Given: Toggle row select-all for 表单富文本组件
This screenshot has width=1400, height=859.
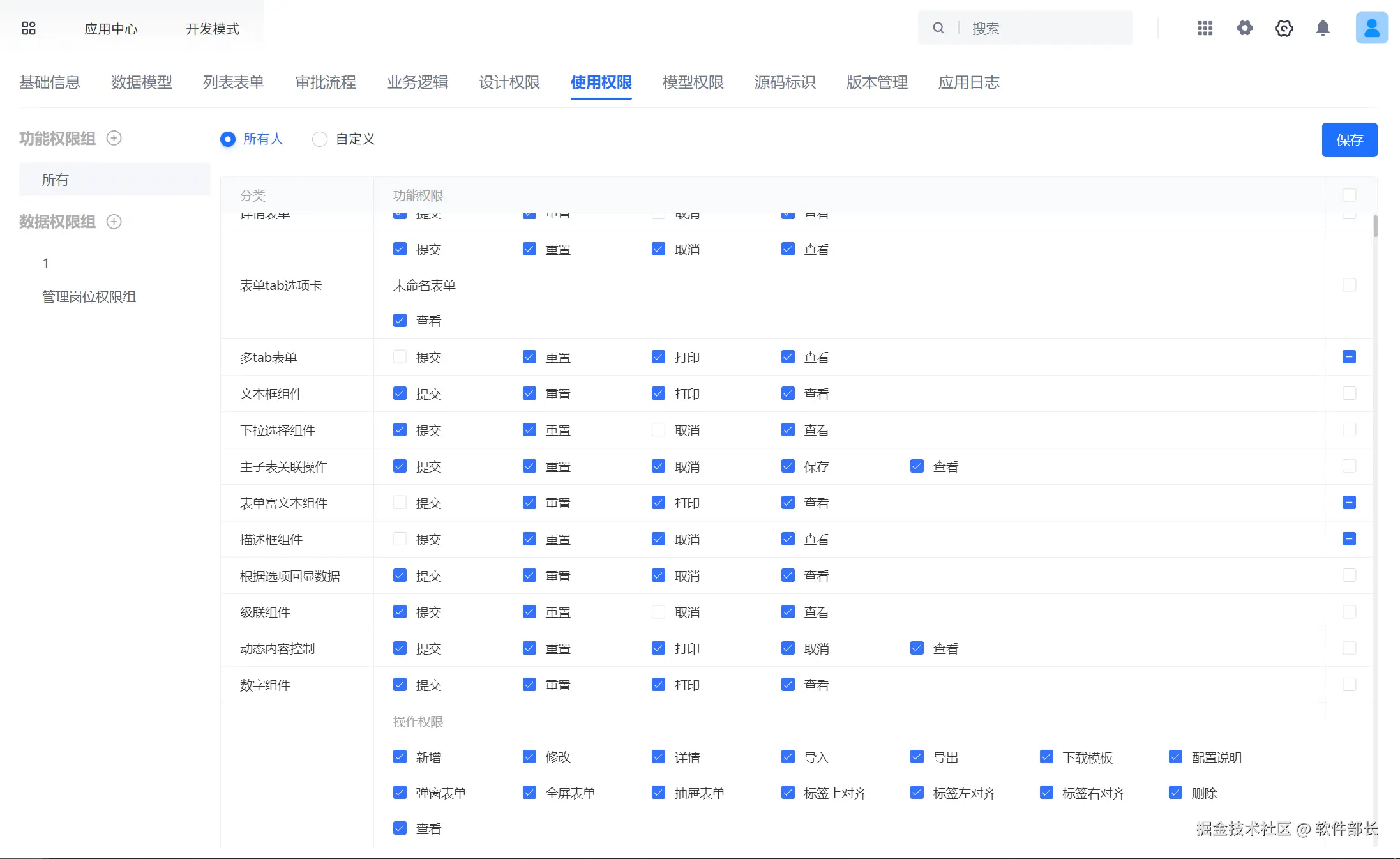Looking at the screenshot, I should tap(1349, 503).
